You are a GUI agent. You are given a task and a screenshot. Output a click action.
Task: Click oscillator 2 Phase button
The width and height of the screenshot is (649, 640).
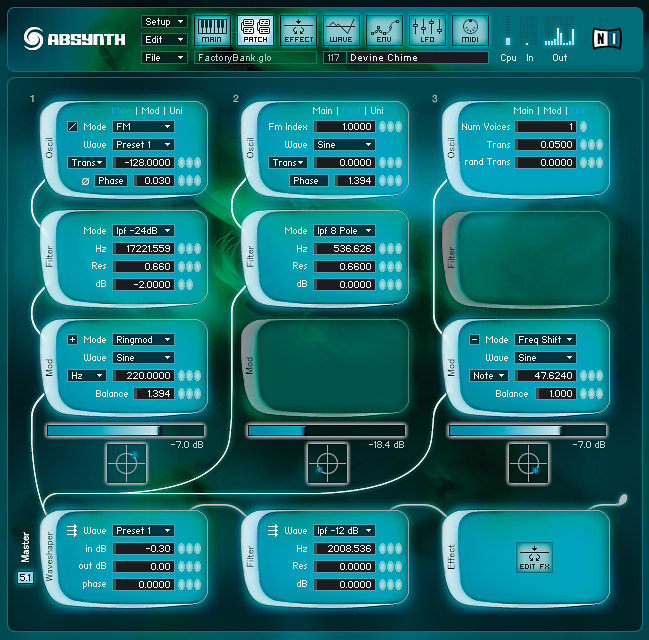(305, 180)
